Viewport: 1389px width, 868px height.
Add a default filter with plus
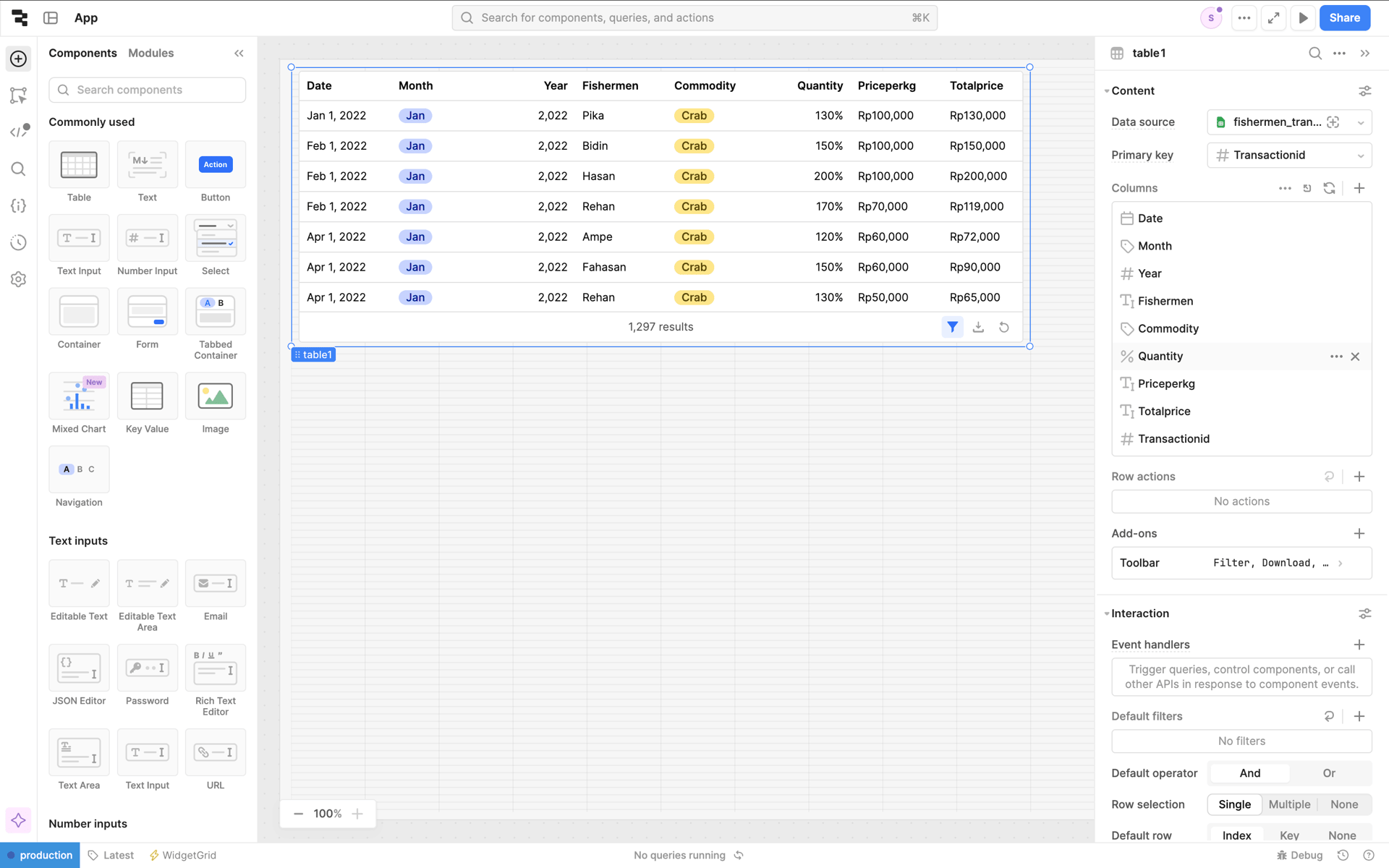pyautogui.click(x=1359, y=716)
